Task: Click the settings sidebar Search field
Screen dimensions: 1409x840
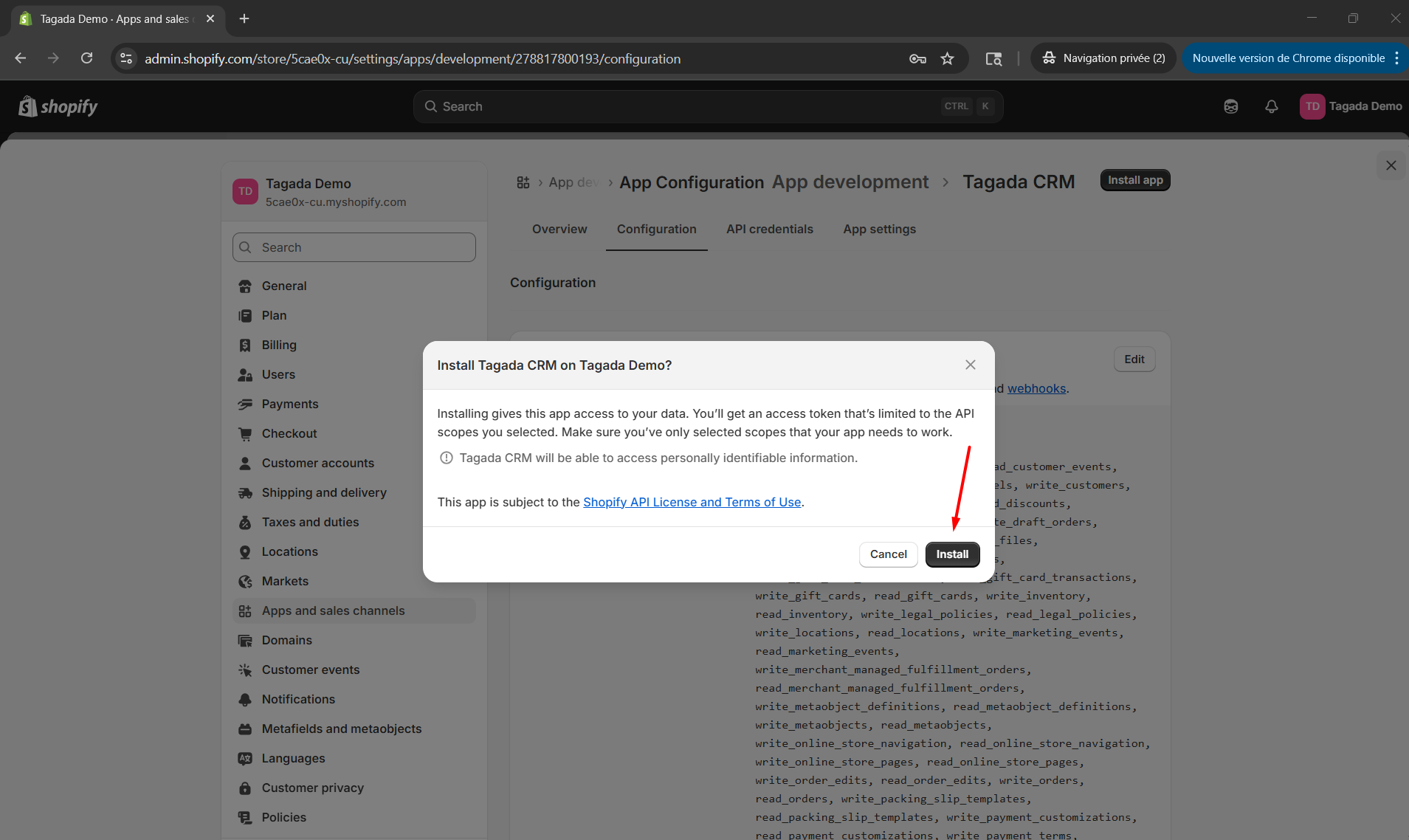Action: click(x=354, y=247)
